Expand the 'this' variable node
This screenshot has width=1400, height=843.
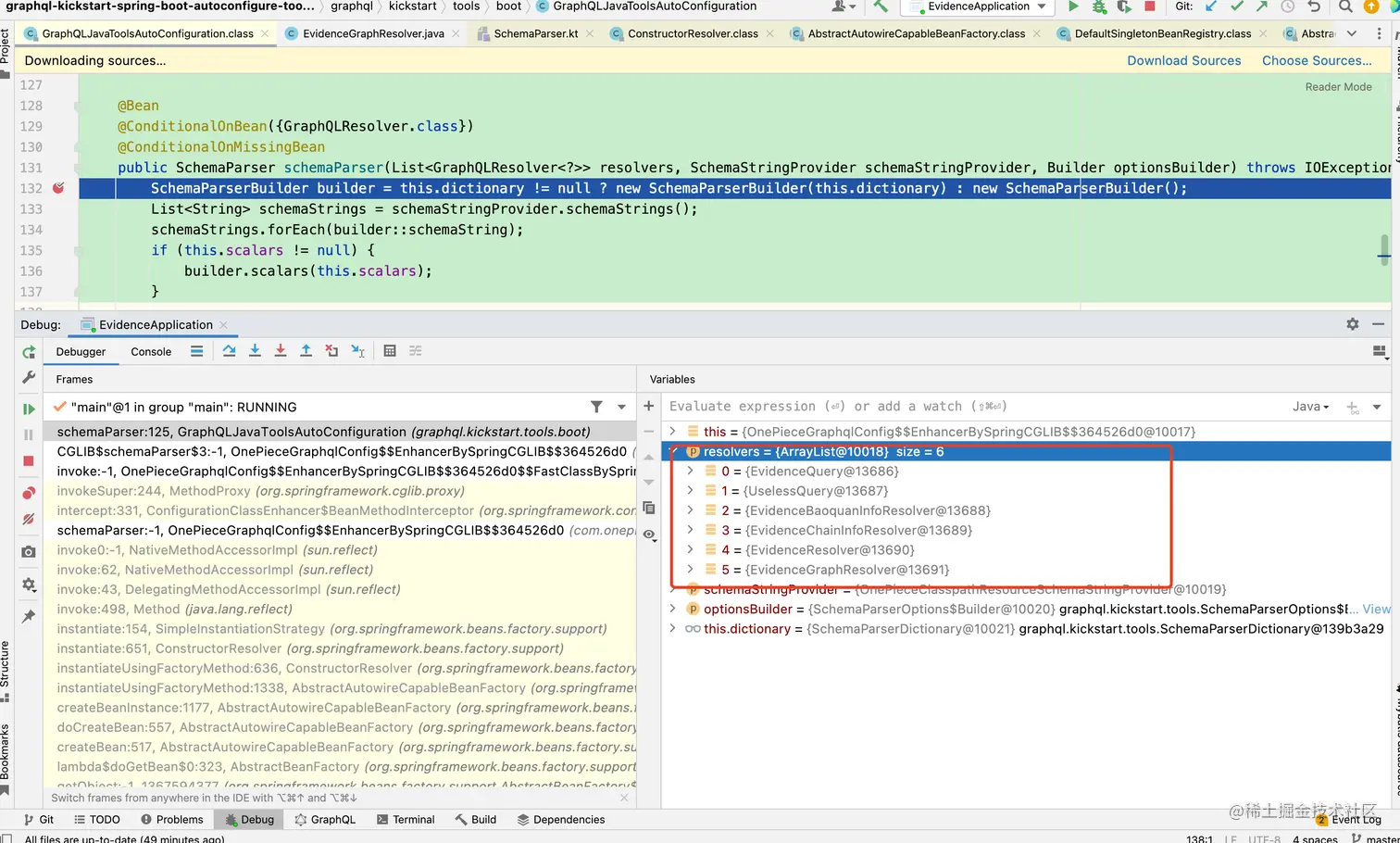[x=673, y=432]
